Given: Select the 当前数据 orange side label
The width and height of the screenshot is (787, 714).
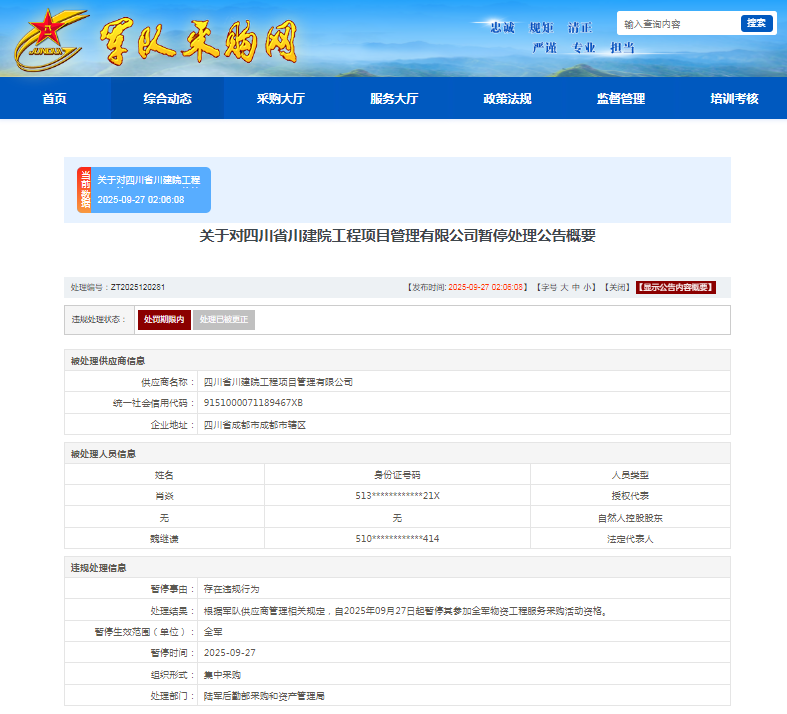Looking at the screenshot, I should point(85,190).
